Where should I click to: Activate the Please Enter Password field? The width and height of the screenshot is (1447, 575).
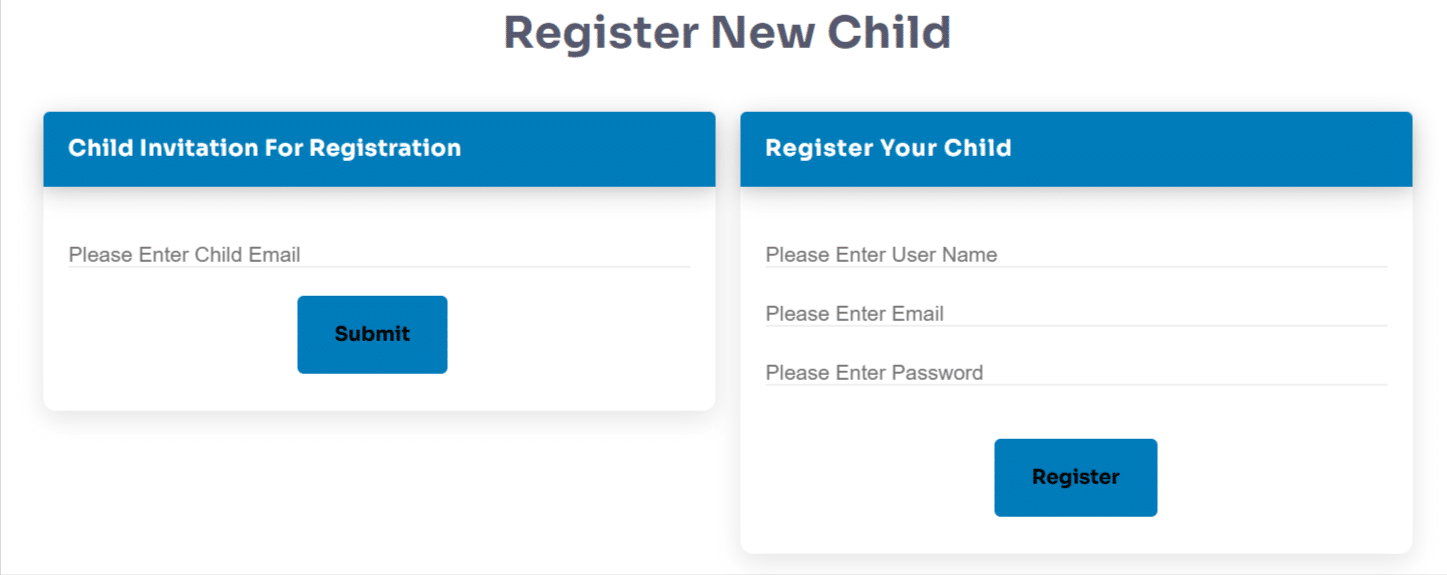point(1076,373)
